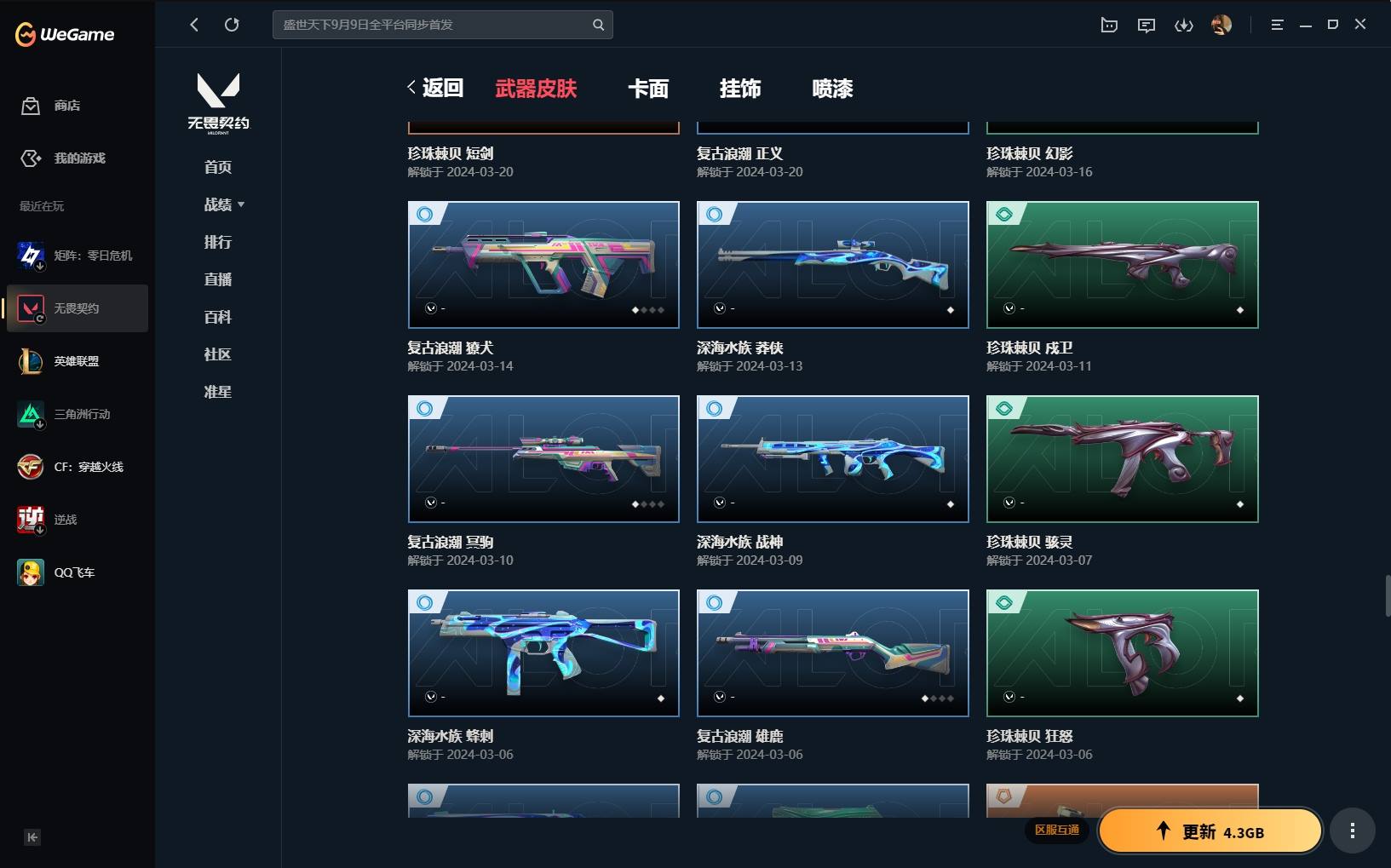Open the 复古浪潮 冥驹 skin thumbnail
Screen dimensions: 1391x868
(x=543, y=459)
